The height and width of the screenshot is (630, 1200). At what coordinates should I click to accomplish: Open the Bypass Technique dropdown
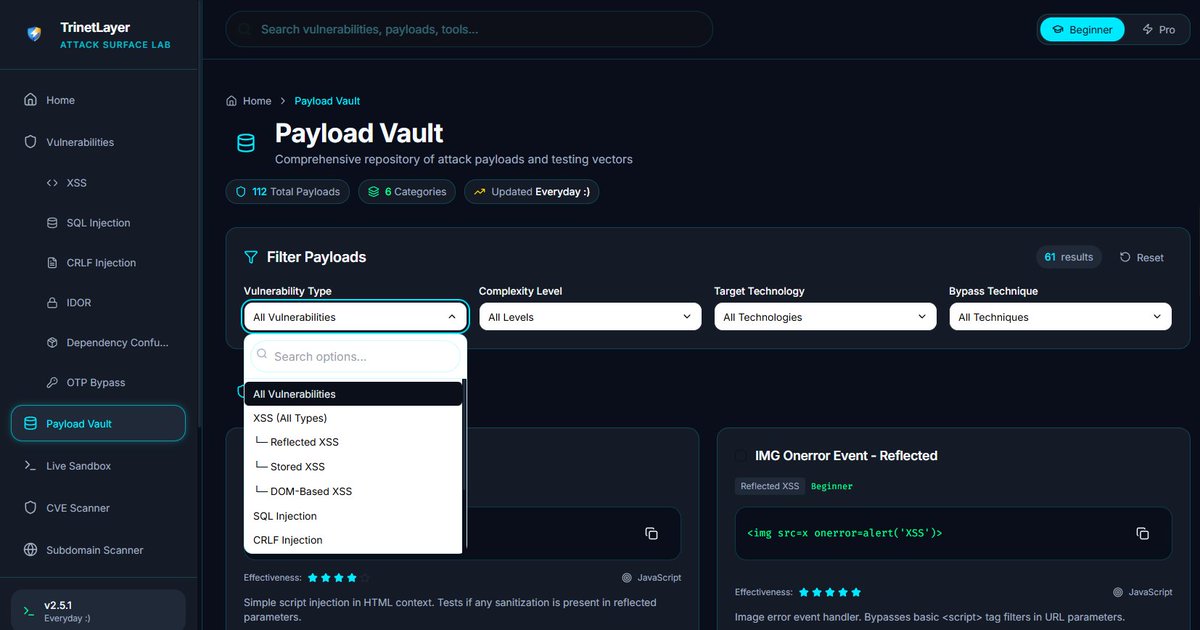pyautogui.click(x=1059, y=315)
